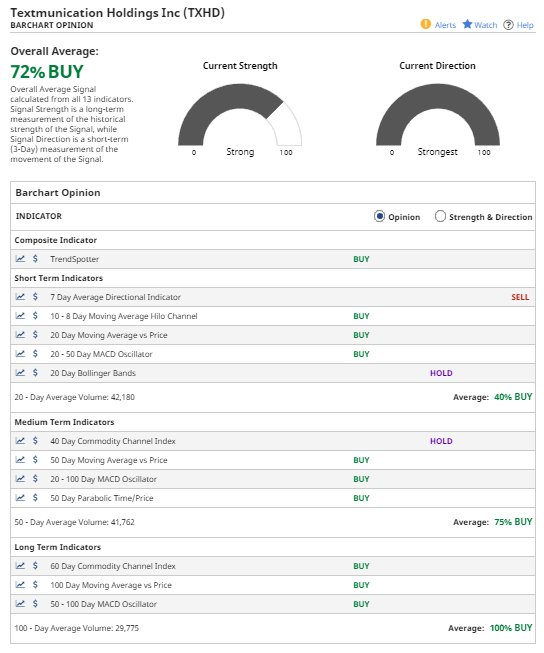This screenshot has height=653, width=544.
Task: Open the Help link text
Action: [525, 25]
